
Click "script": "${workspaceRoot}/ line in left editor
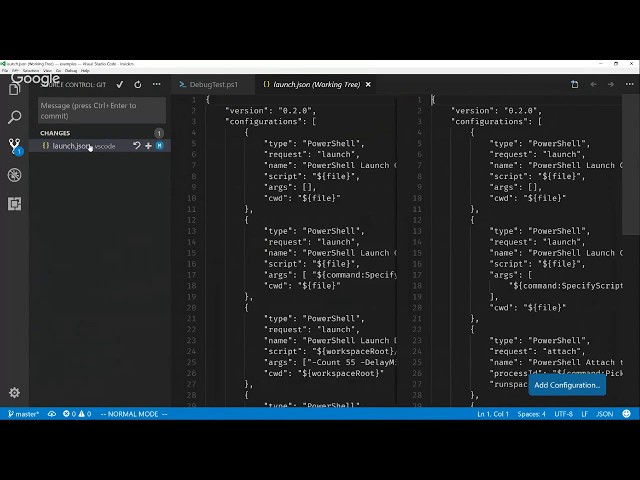point(330,351)
